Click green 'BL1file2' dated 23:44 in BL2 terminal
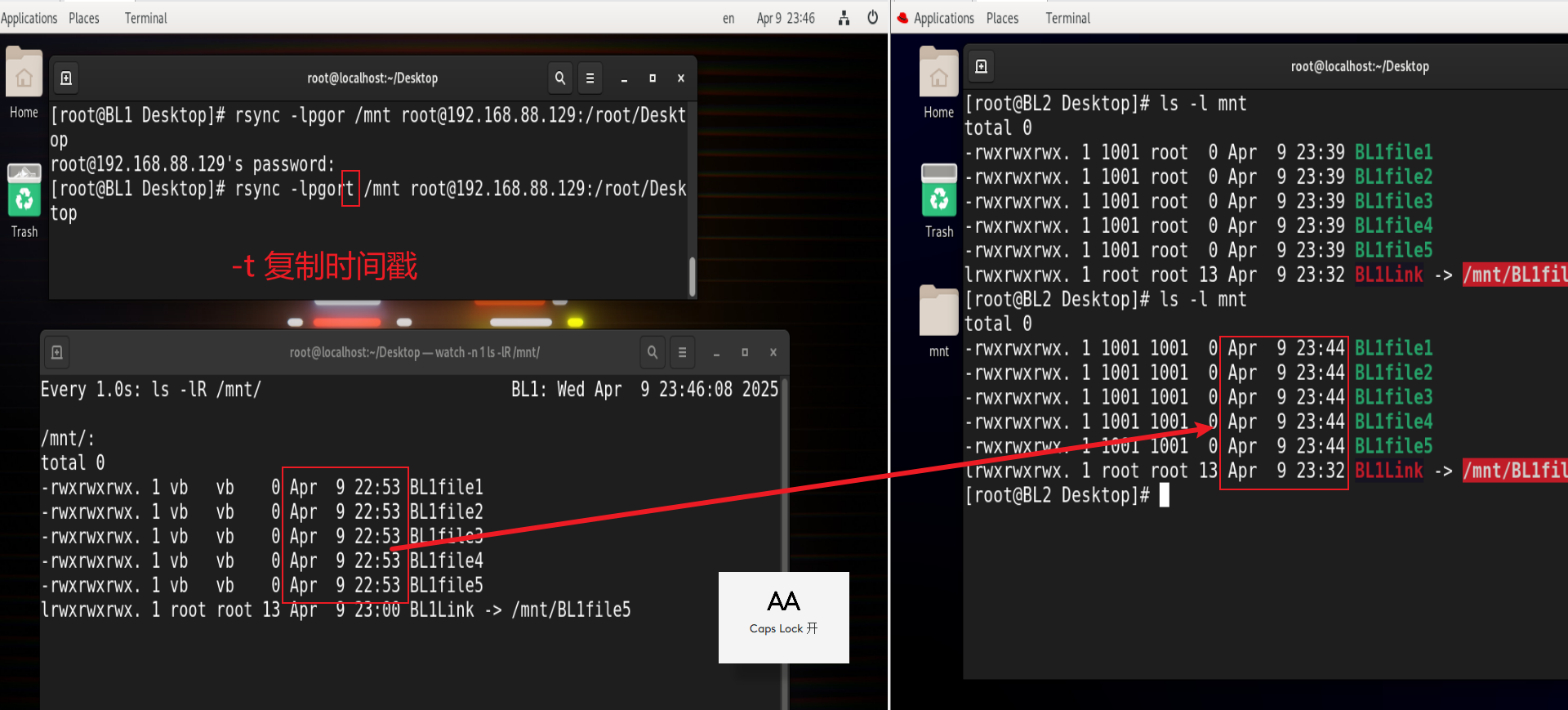The image size is (1568, 710). pyautogui.click(x=1393, y=373)
